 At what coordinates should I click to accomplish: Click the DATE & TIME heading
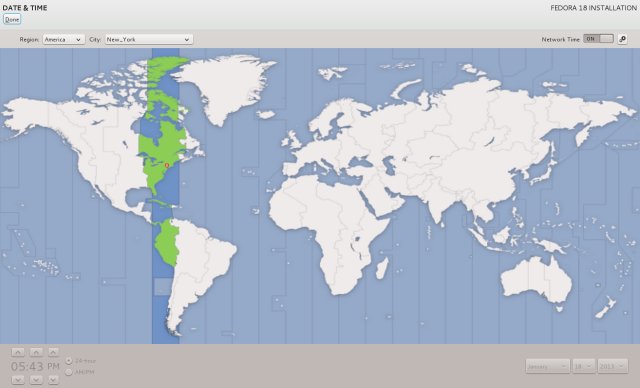24,8
